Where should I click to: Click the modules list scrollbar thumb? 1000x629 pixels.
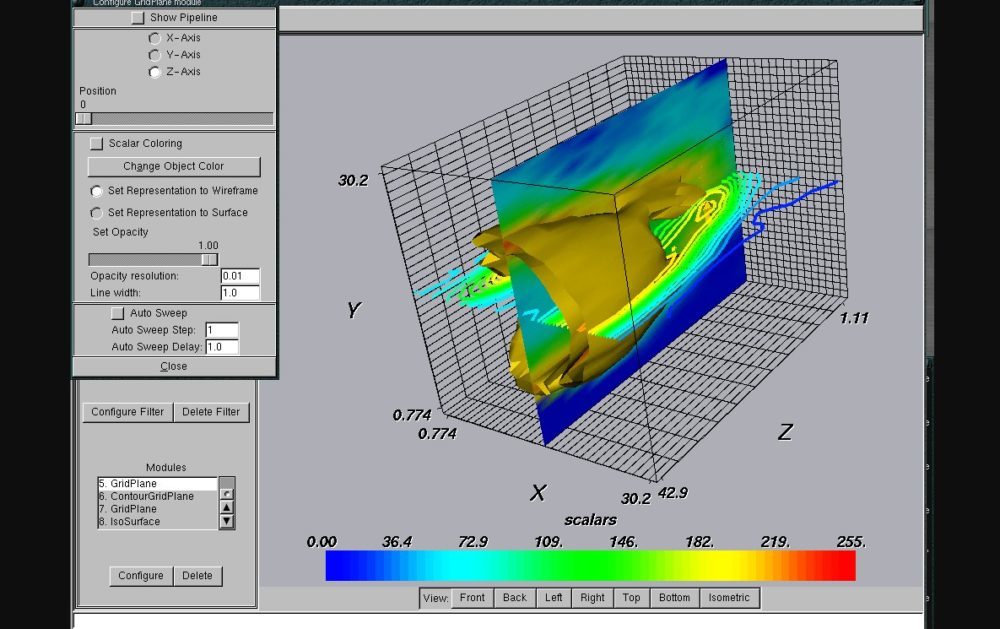pos(227,492)
